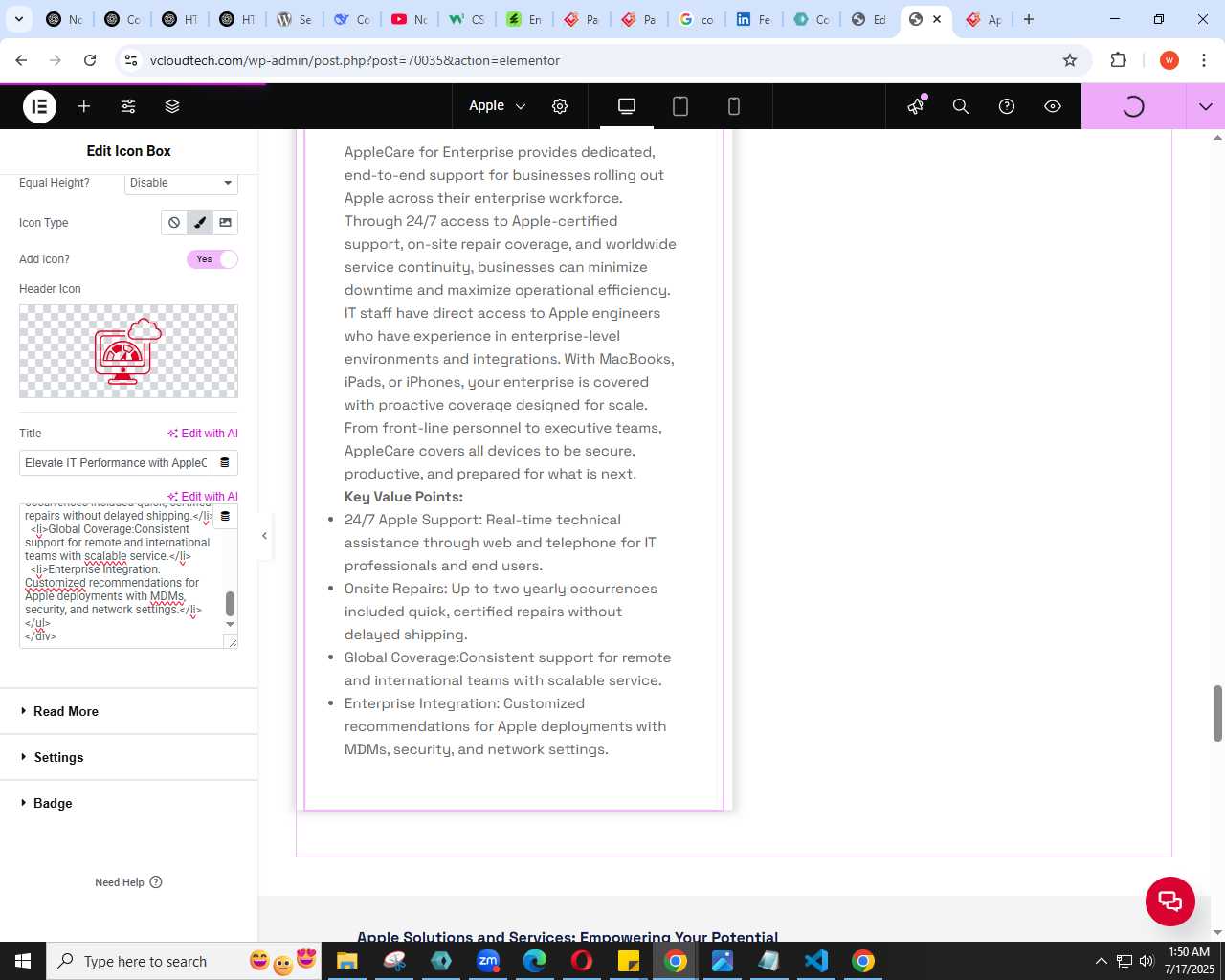Open the Elementor main menu logo
The image size is (1225, 980).
click(39, 106)
